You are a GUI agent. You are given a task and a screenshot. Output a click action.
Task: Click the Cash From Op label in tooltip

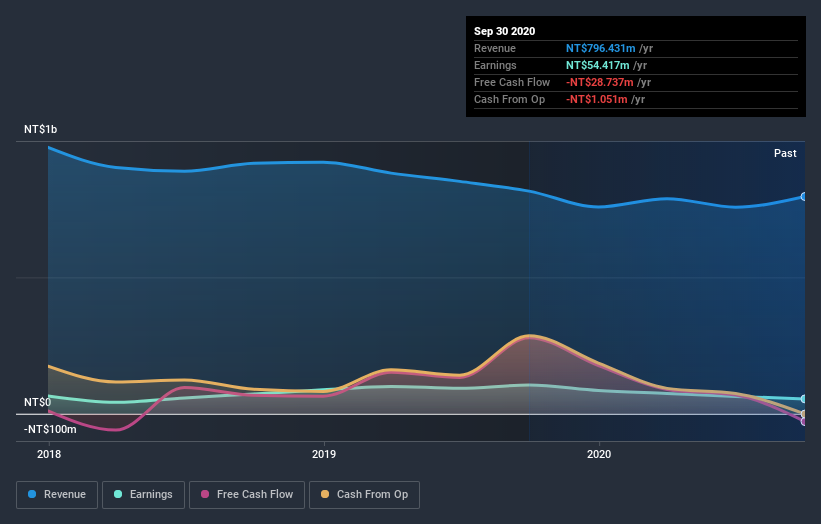pyautogui.click(x=509, y=99)
